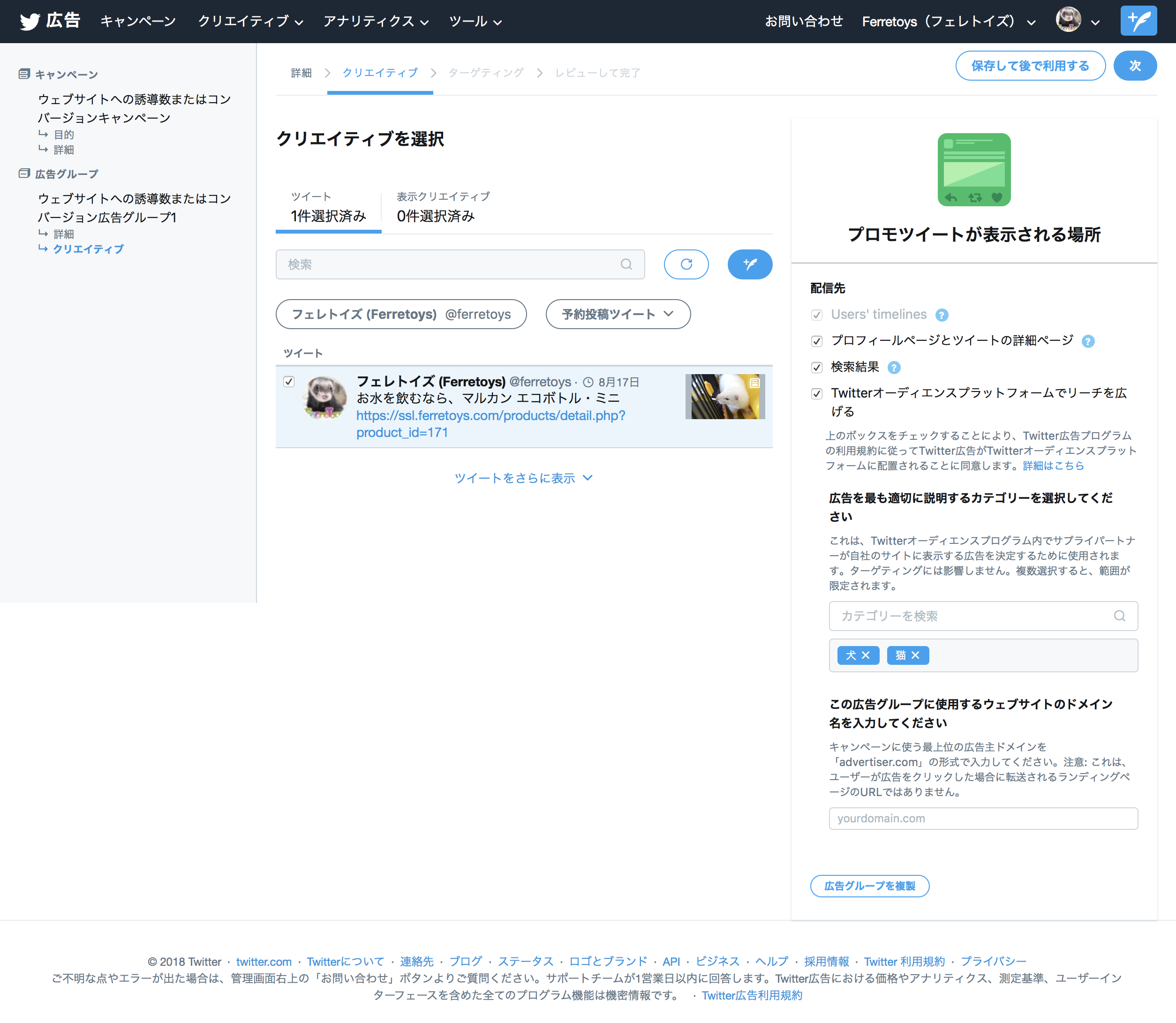
Task: Select 詳細 under 広告グループ1 in sidebar
Action: (x=63, y=234)
